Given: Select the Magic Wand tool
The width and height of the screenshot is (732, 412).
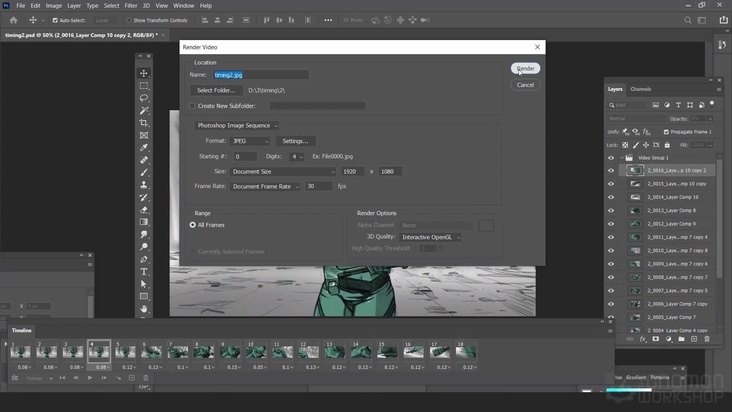Looking at the screenshot, I should click(x=144, y=111).
